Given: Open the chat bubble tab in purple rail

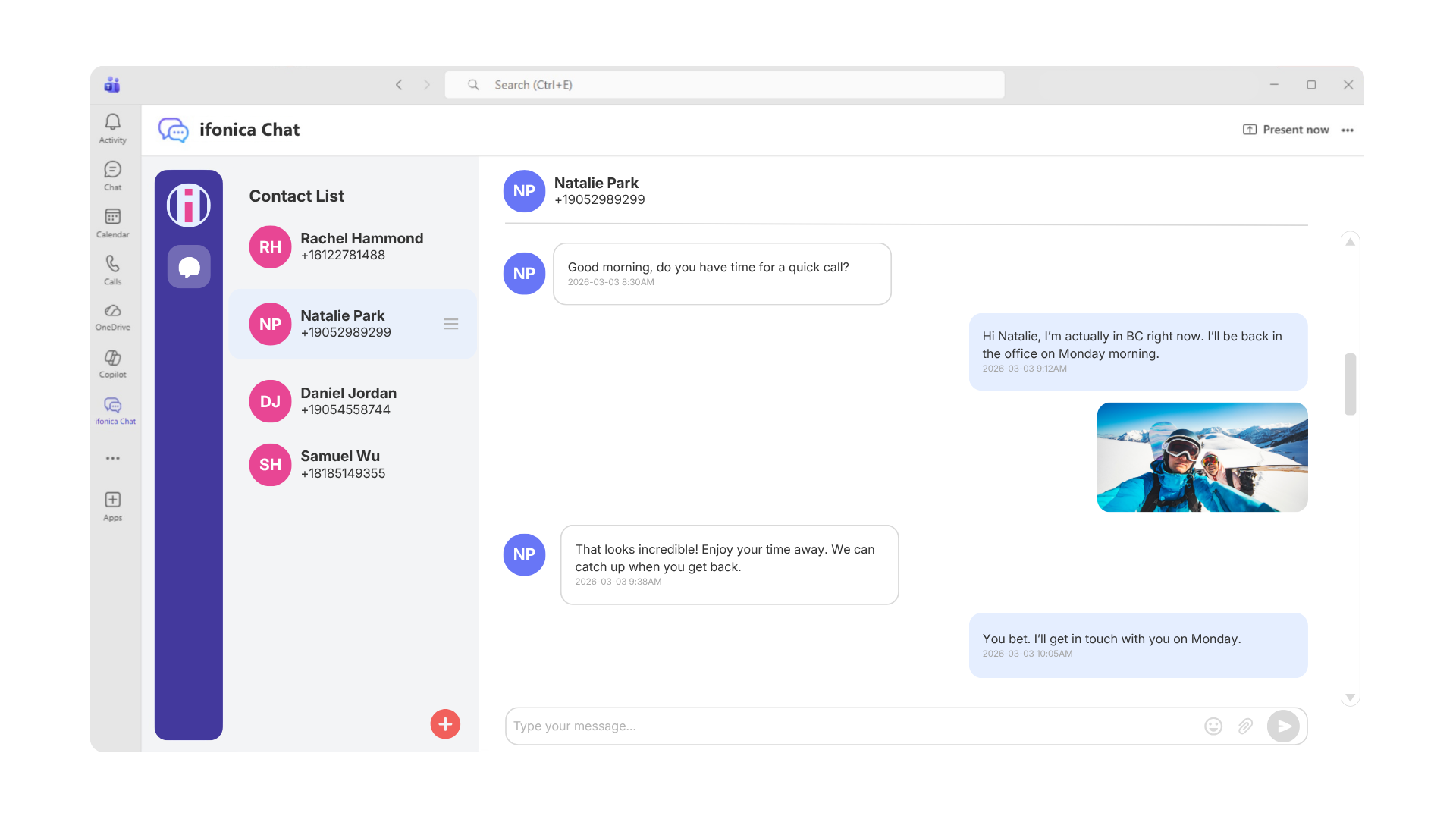Looking at the screenshot, I should [189, 266].
